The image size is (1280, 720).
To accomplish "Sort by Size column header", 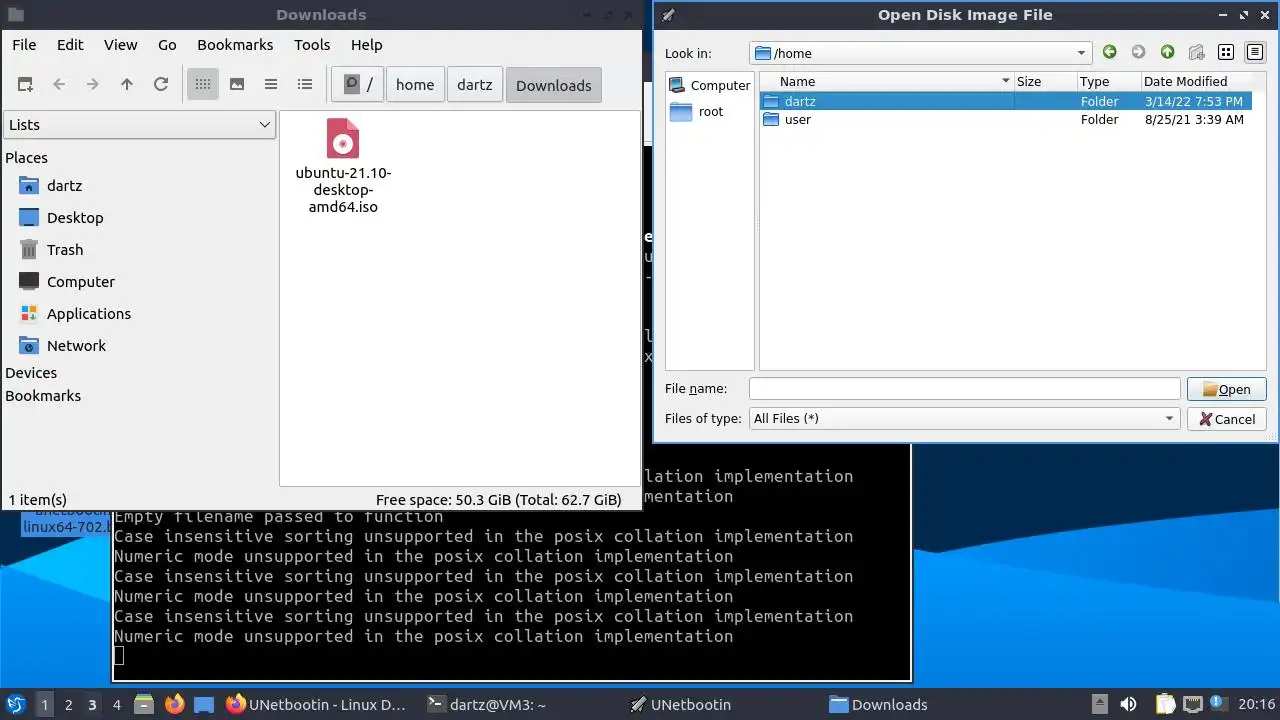I will [x=1045, y=82].
